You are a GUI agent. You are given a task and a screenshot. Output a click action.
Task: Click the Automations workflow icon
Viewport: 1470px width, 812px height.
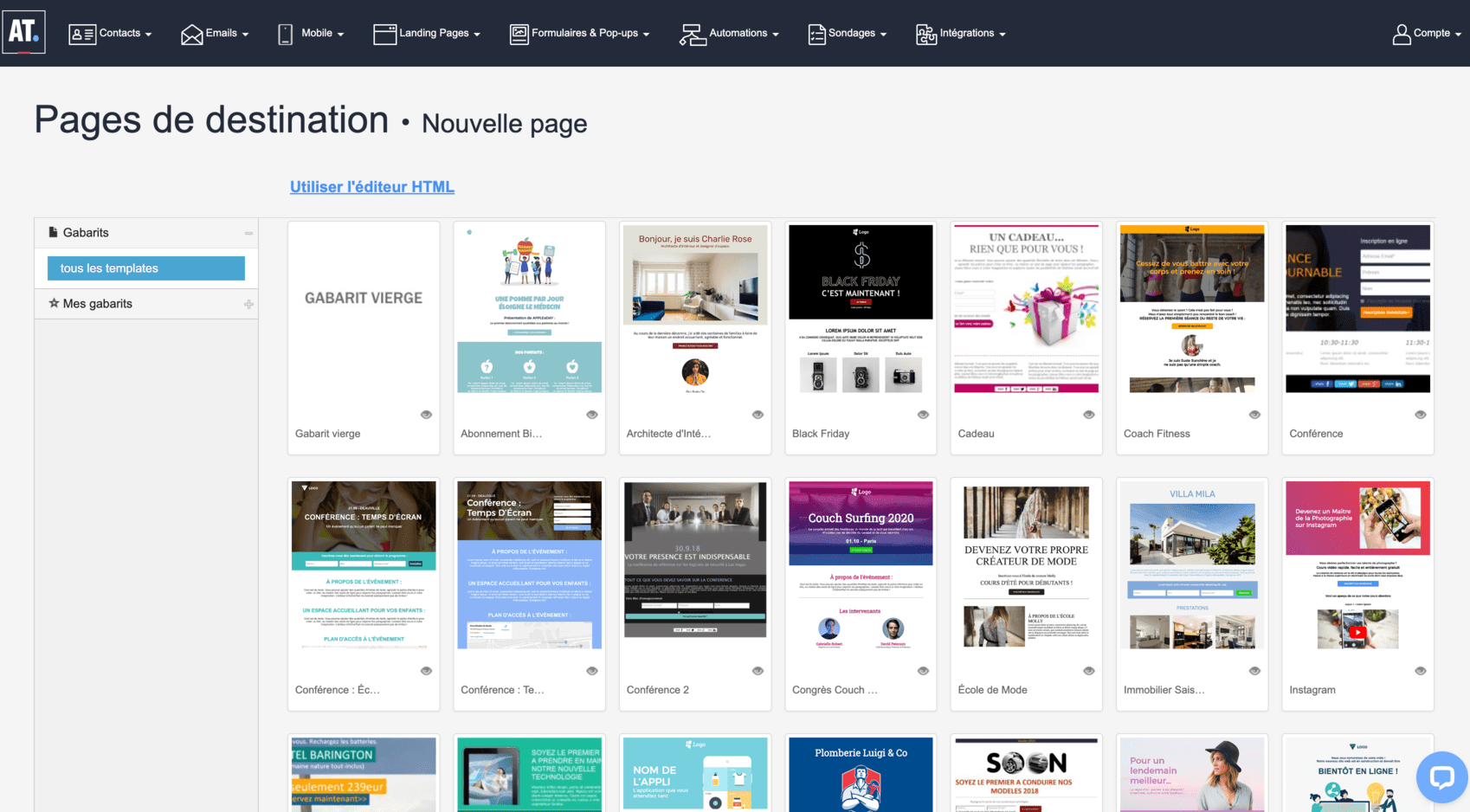tap(693, 34)
